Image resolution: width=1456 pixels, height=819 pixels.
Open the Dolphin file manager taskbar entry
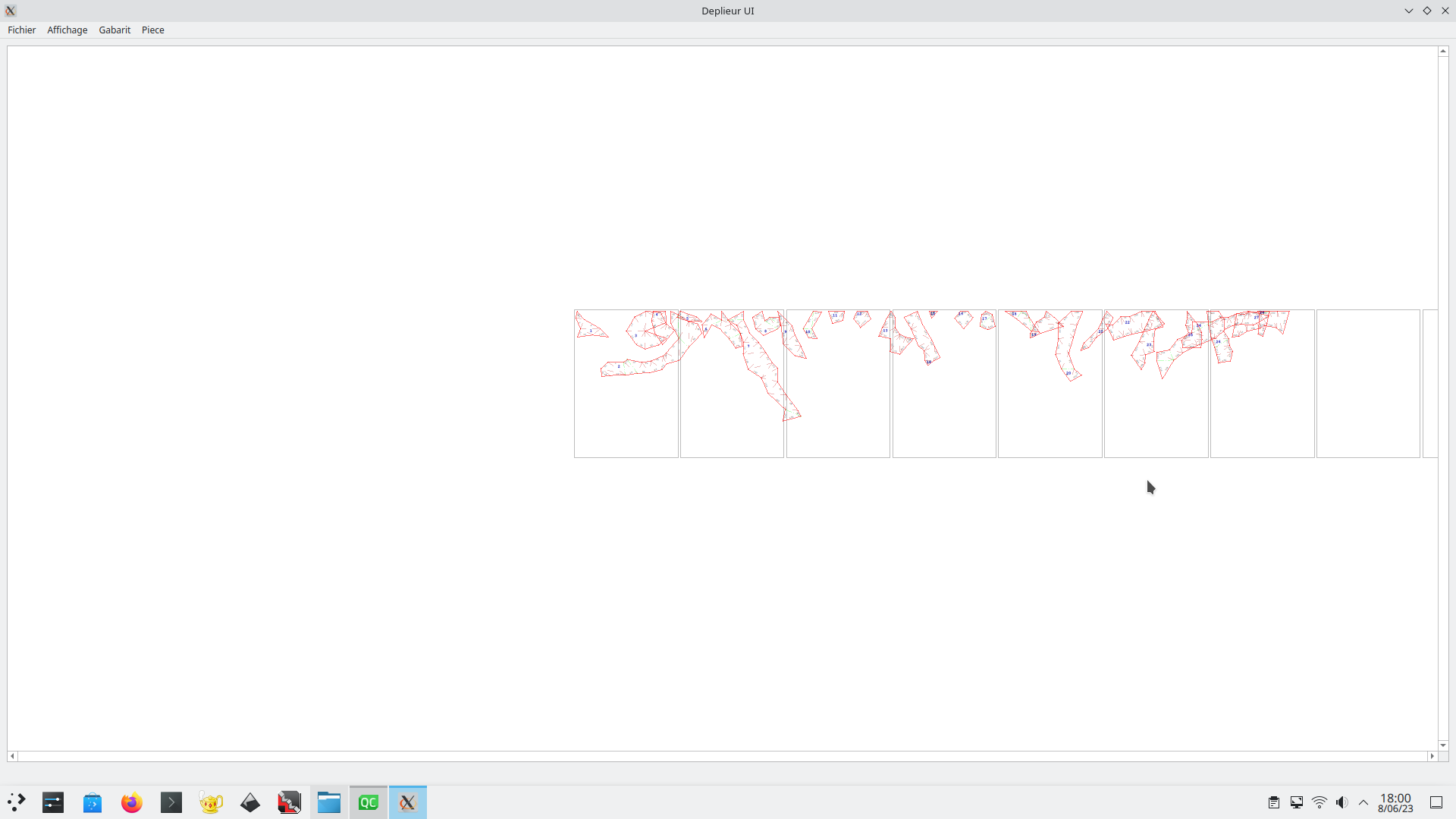[x=329, y=802]
